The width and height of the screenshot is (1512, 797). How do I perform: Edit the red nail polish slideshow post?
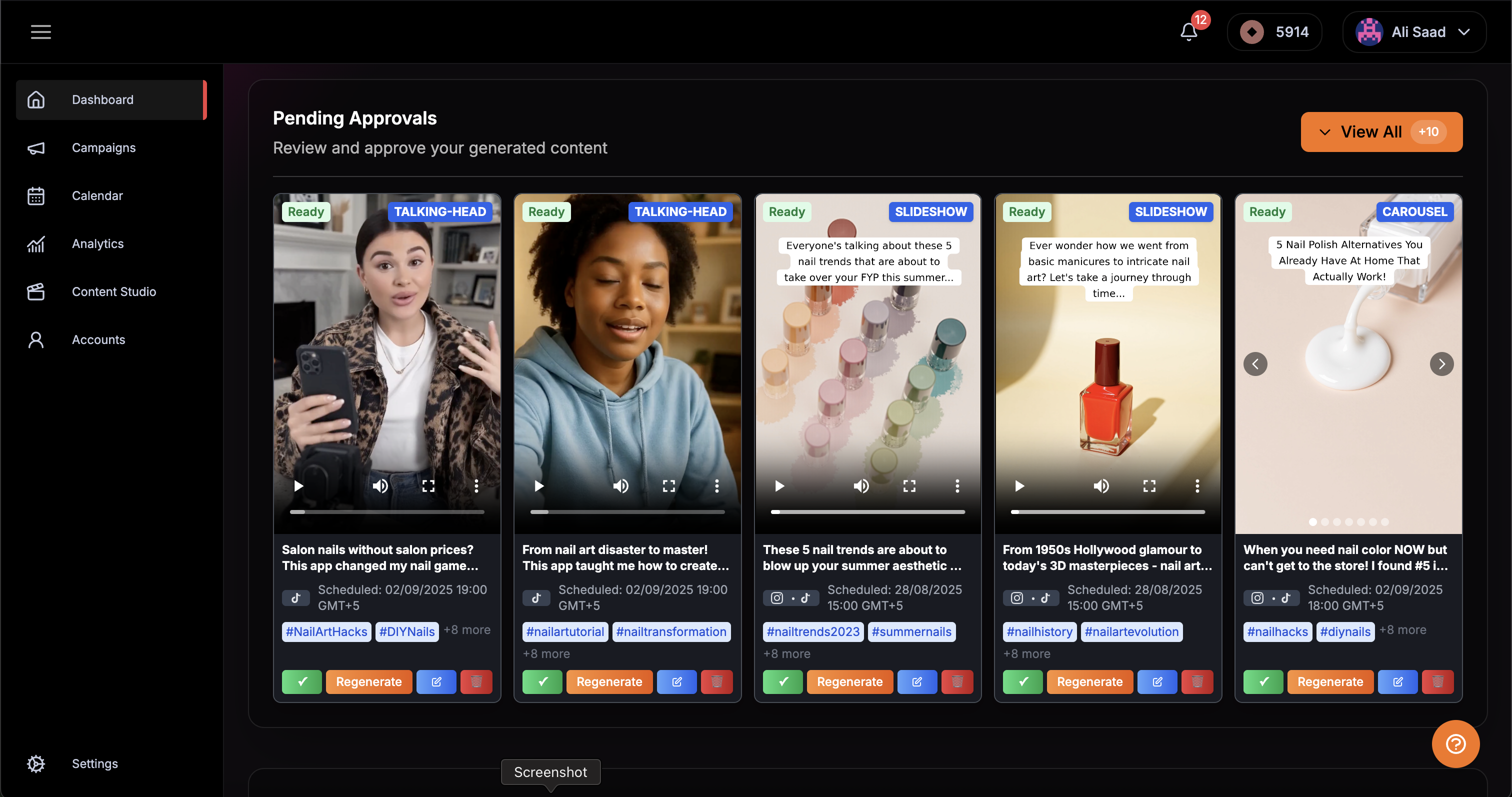[1157, 681]
